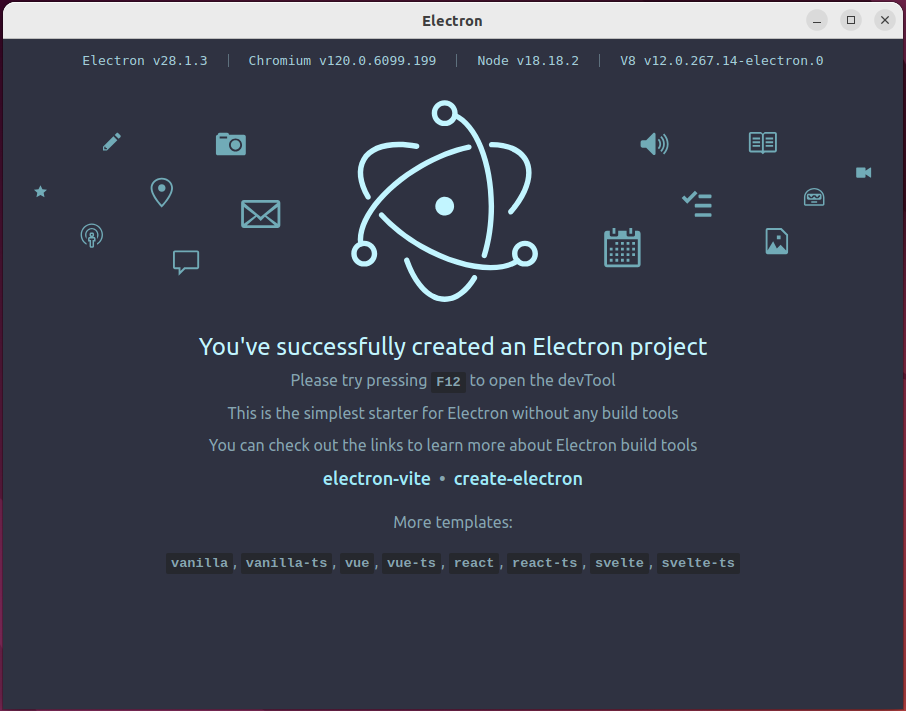This screenshot has height=711, width=906.
Task: Open the electron-vite link
Action: pos(377,478)
